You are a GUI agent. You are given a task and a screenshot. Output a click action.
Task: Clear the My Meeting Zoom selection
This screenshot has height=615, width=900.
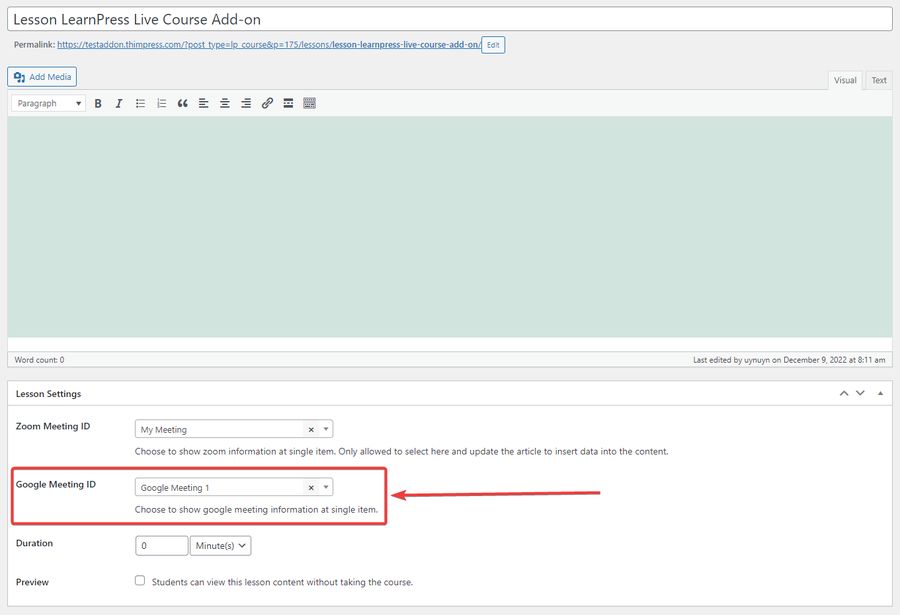pyautogui.click(x=311, y=430)
